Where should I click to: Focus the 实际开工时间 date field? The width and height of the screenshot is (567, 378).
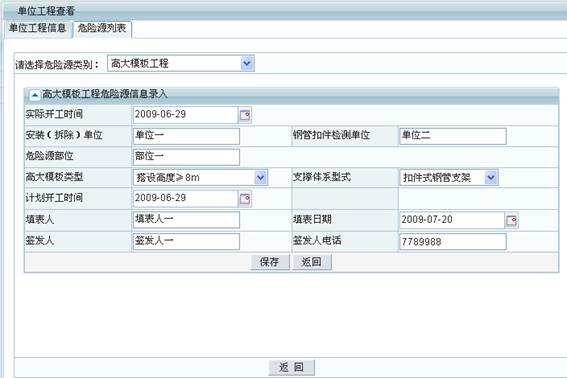(186, 115)
